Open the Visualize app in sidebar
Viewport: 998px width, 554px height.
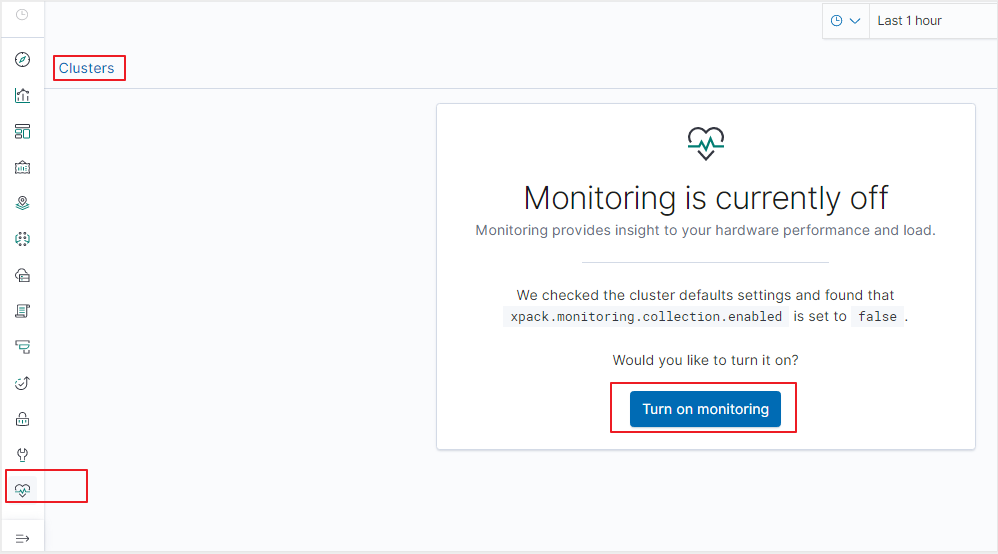click(22, 96)
